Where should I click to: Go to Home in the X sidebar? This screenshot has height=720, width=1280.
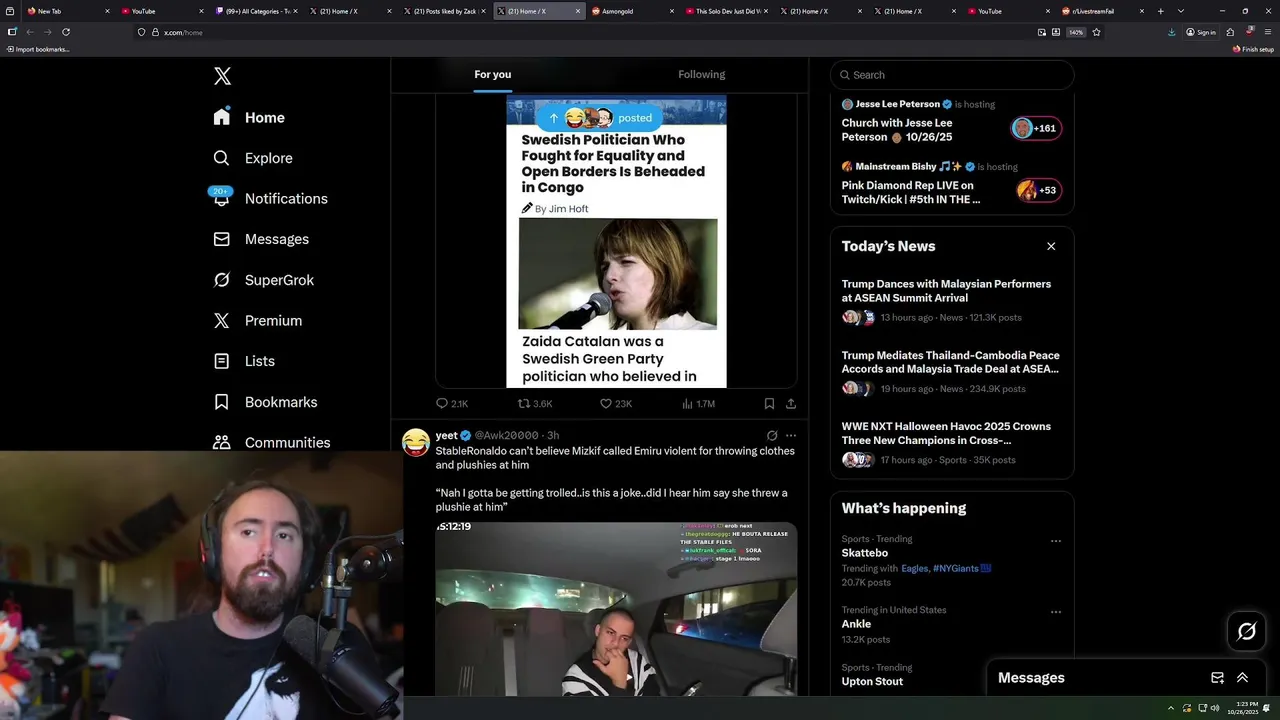pyautogui.click(x=249, y=117)
